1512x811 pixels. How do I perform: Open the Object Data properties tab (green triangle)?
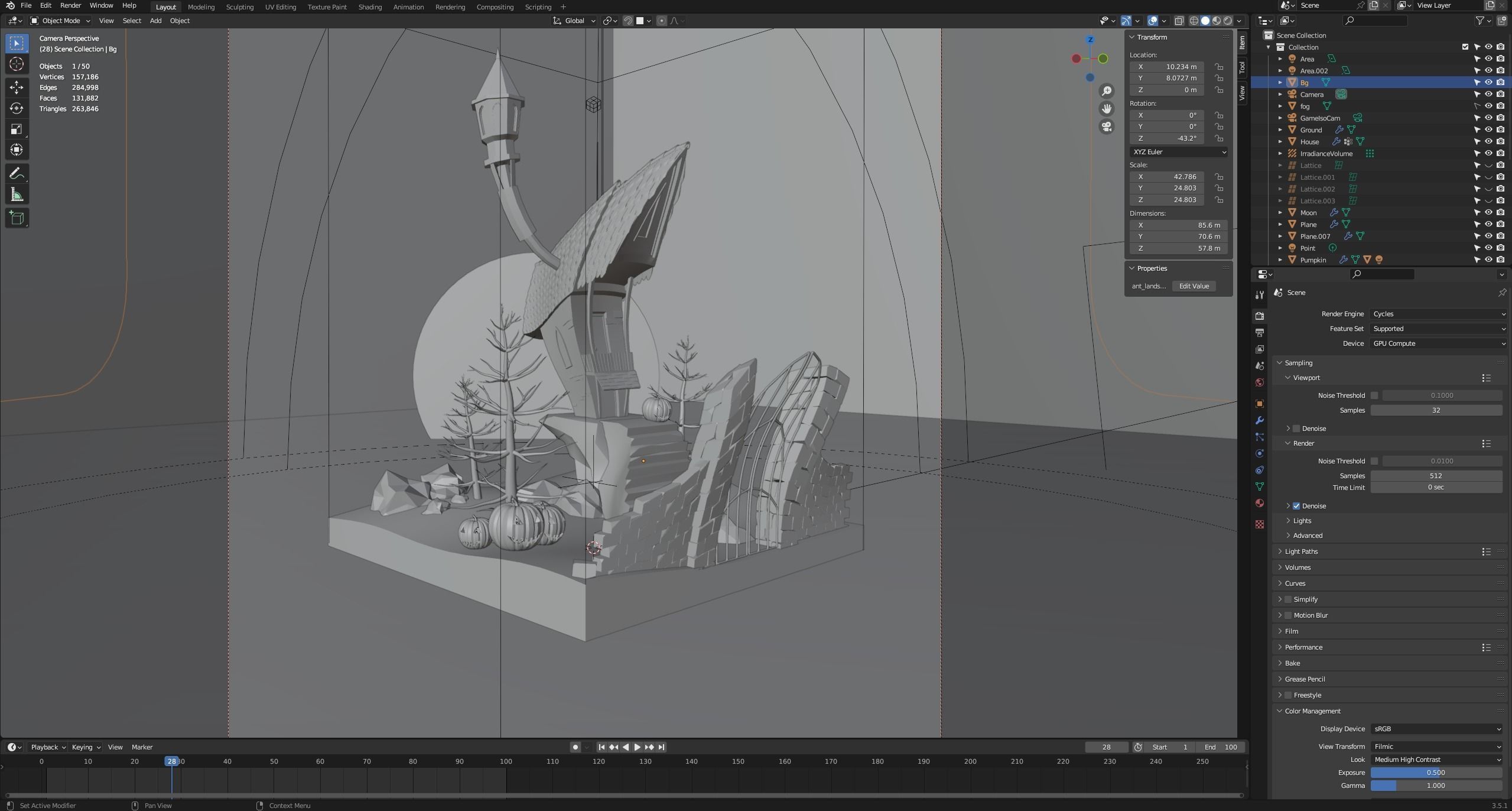(x=1260, y=486)
